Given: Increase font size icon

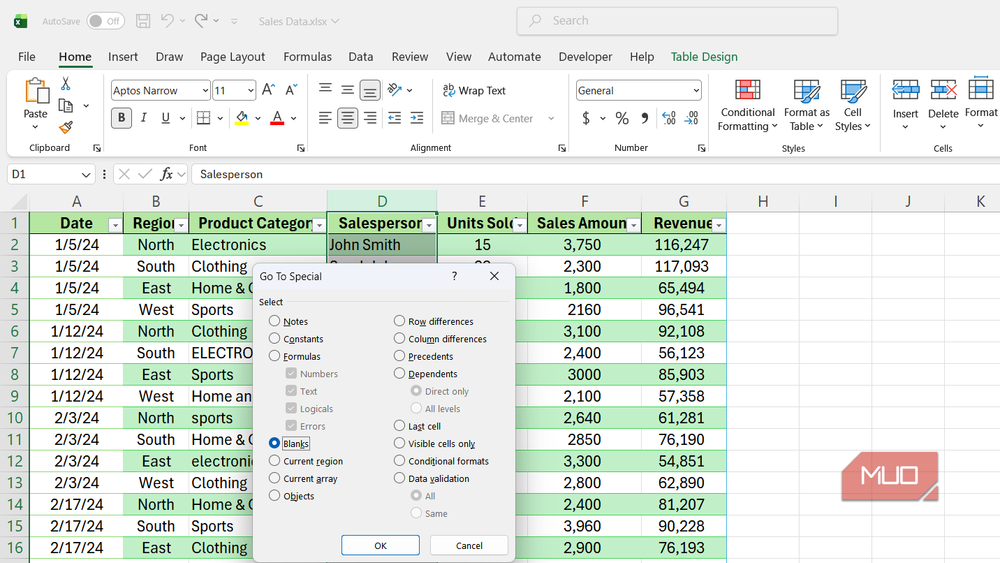Looking at the screenshot, I should (x=268, y=90).
